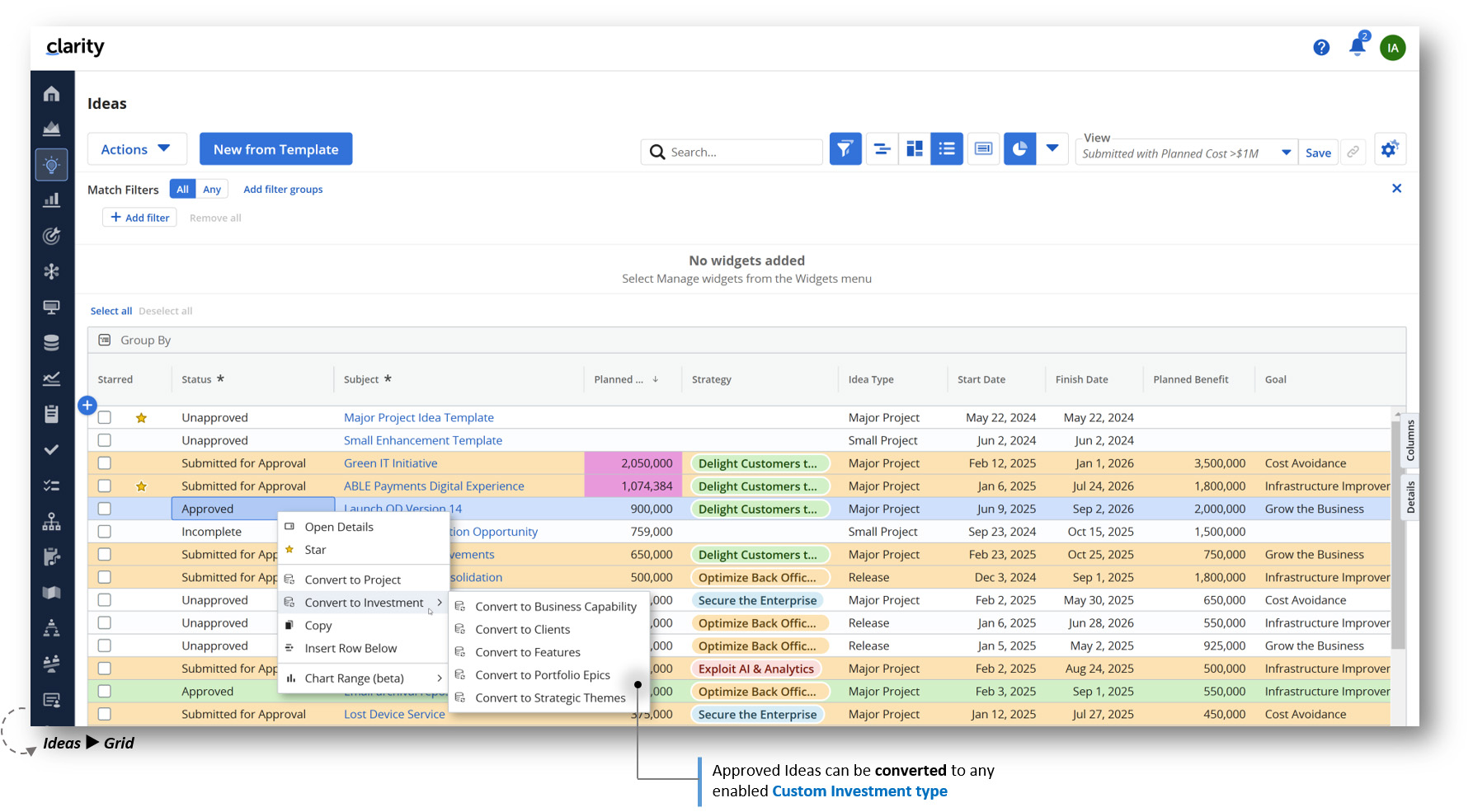Open the database stack sidebar icon
The image size is (1473, 812).
[x=51, y=343]
